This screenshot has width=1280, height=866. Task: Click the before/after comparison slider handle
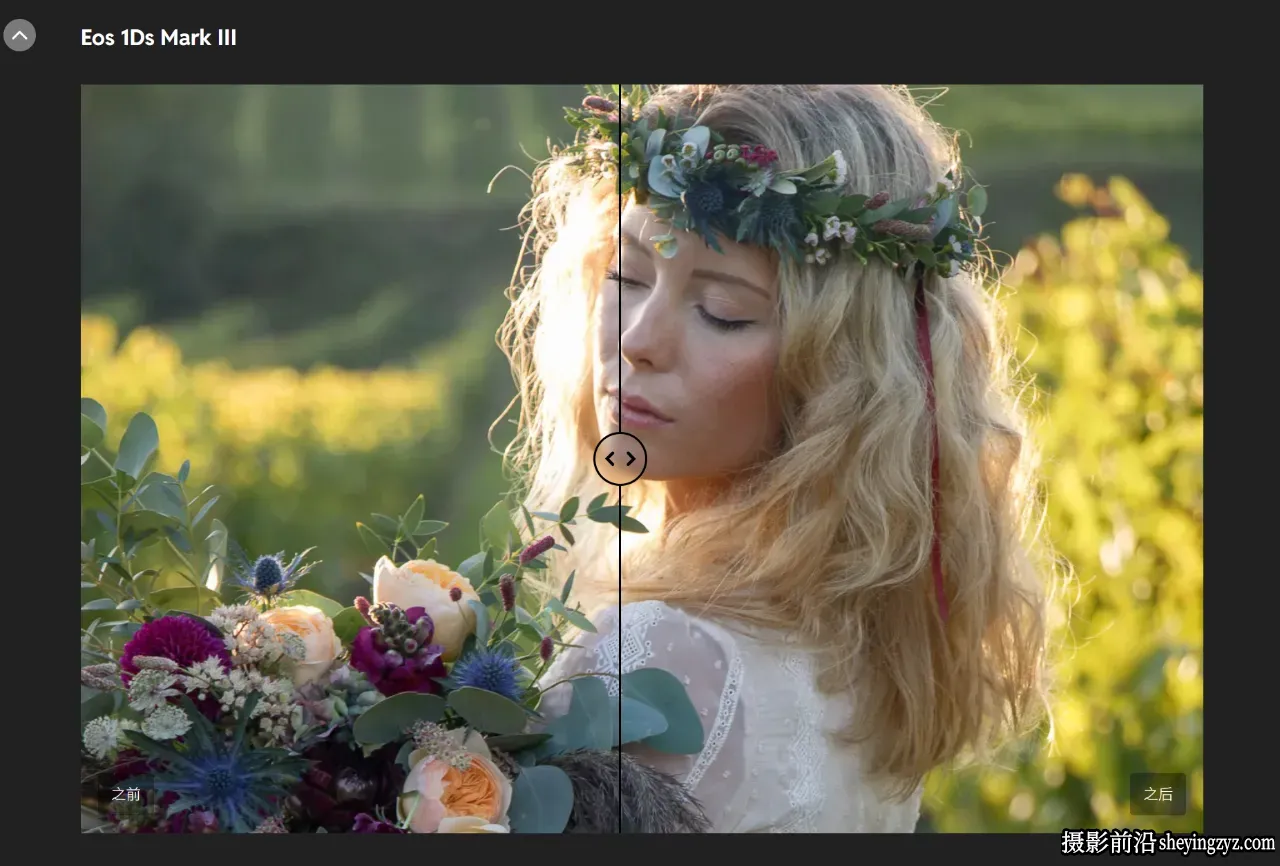(x=620, y=459)
